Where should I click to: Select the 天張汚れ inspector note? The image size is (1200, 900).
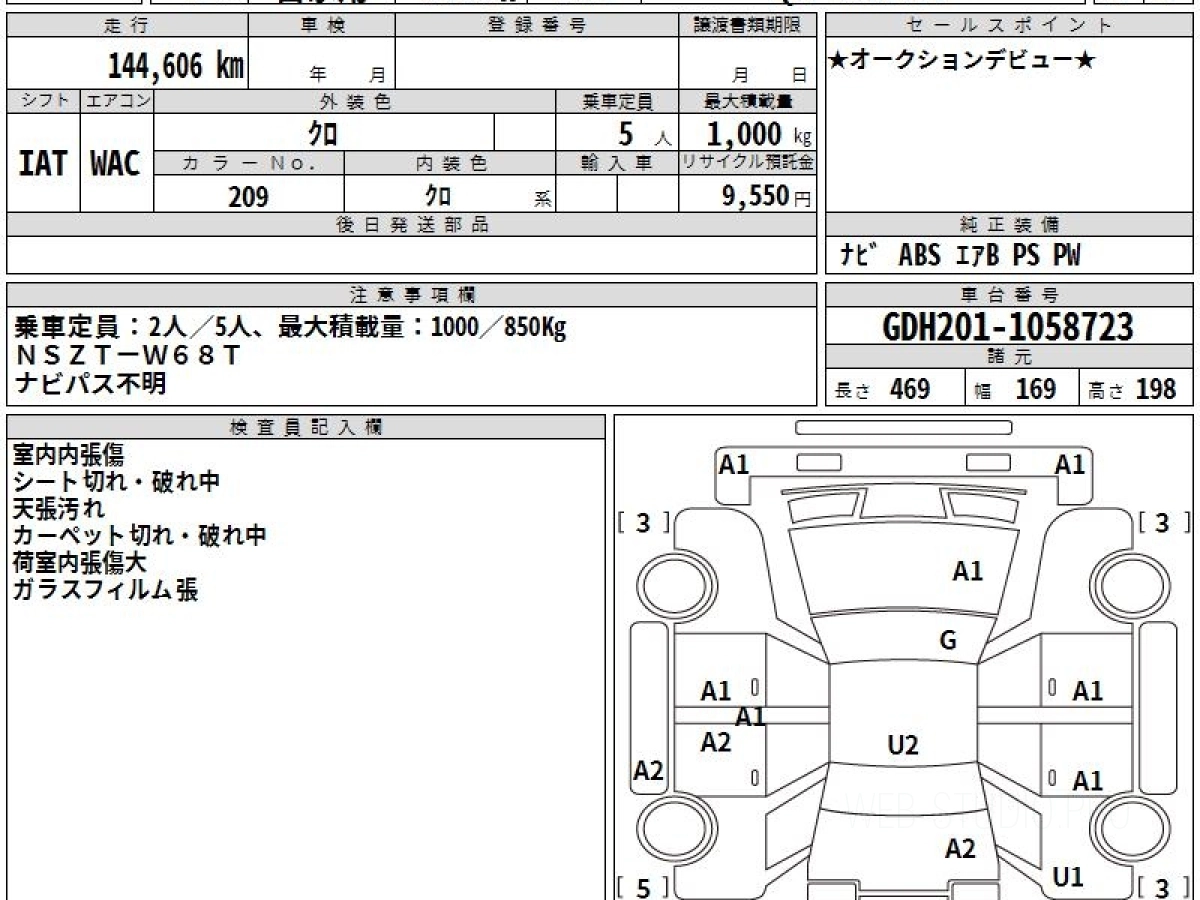(58, 509)
